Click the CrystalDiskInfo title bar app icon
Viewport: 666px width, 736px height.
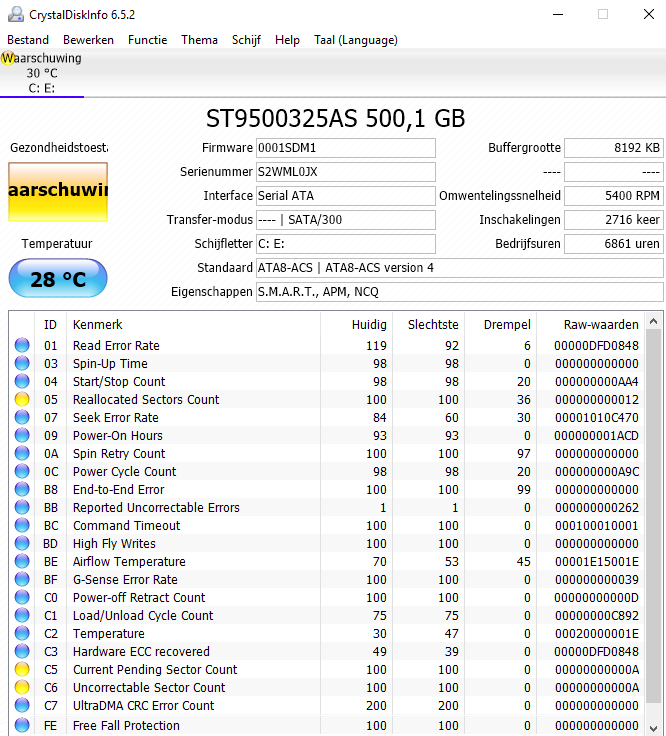[x=16, y=15]
